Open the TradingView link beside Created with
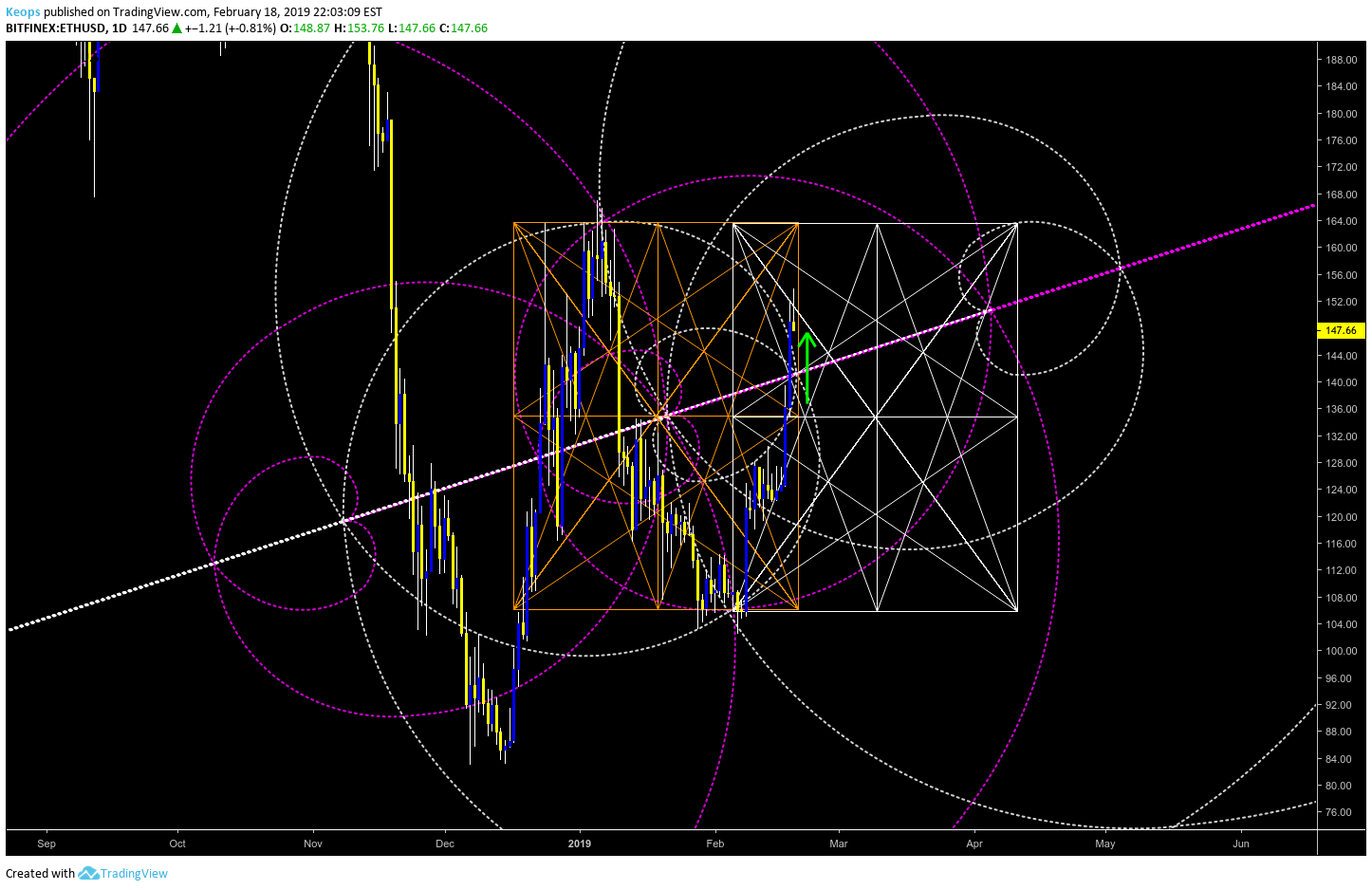Screen dimensions: 1372x890 tap(134, 874)
